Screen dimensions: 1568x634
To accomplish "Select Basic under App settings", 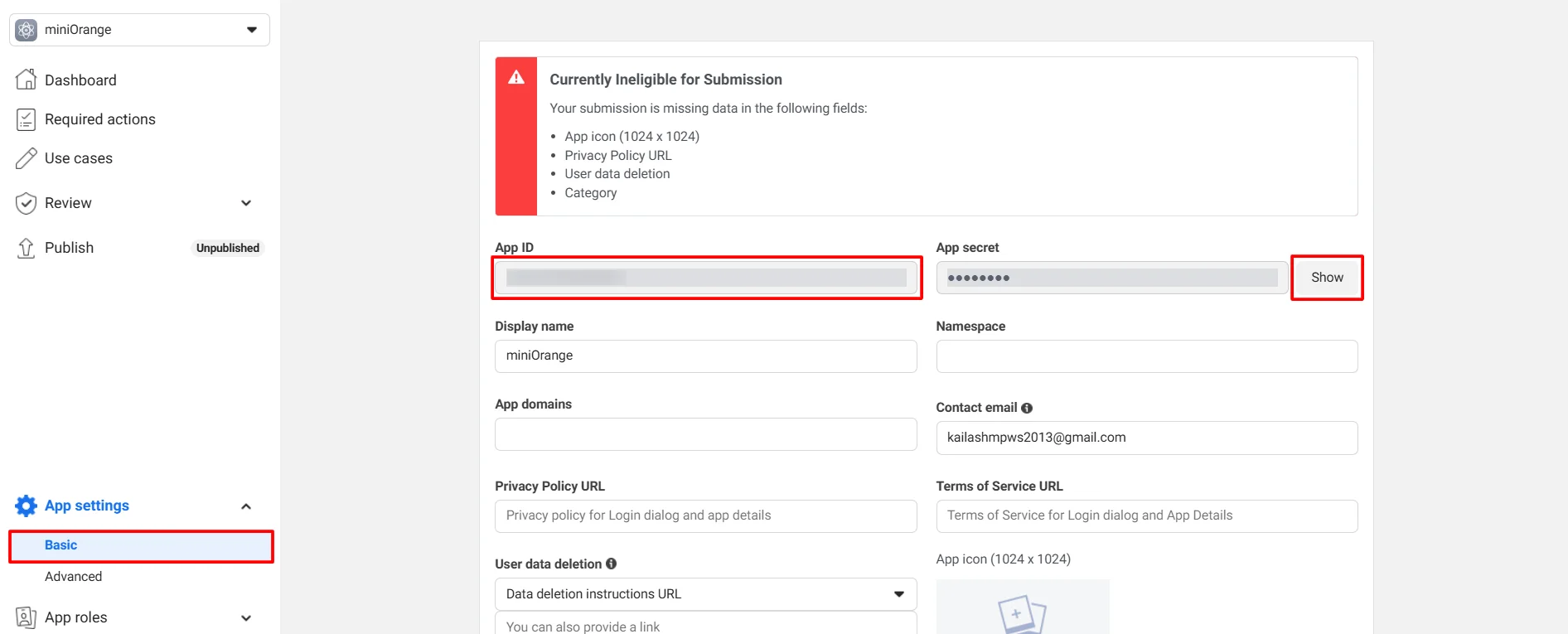I will [x=141, y=545].
